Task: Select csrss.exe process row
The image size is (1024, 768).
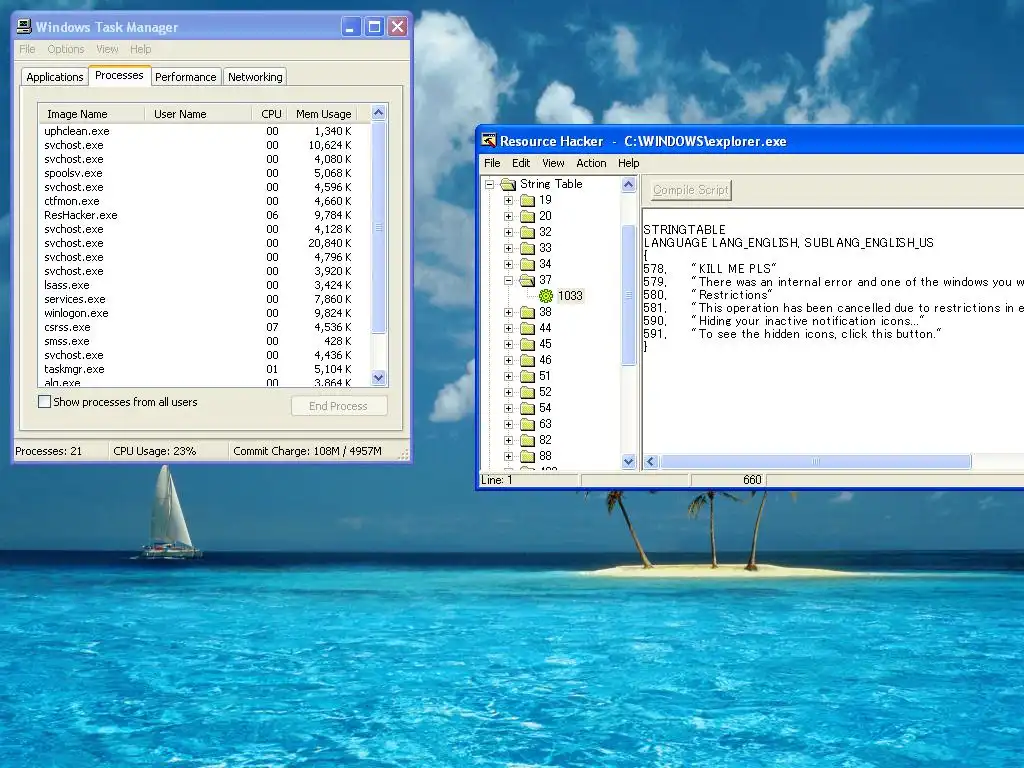Action: coord(204,327)
